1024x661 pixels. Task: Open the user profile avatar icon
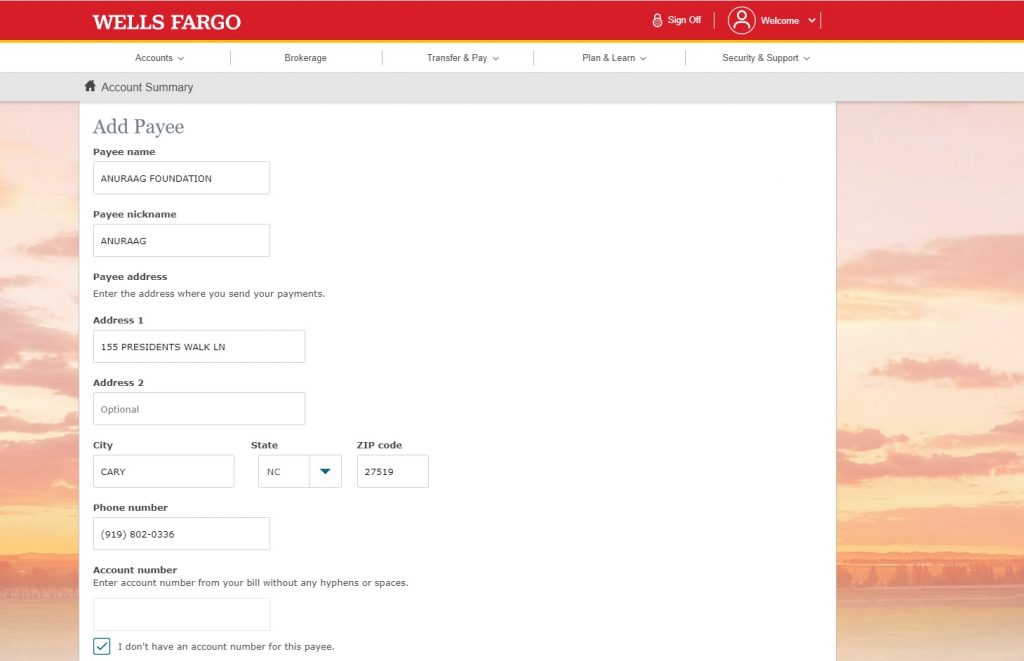click(x=741, y=20)
